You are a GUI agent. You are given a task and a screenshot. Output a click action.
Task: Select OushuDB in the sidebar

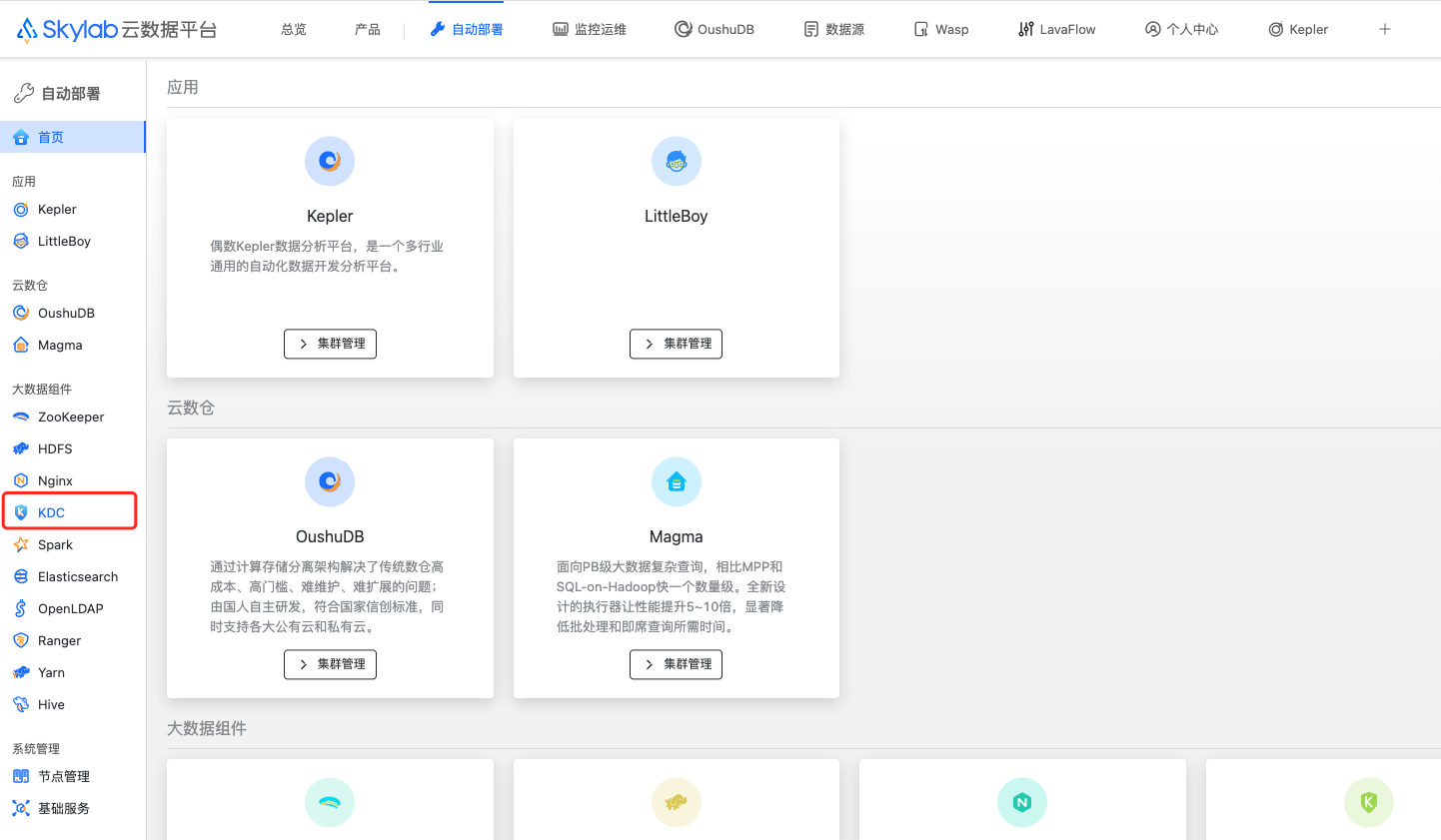tap(72, 313)
